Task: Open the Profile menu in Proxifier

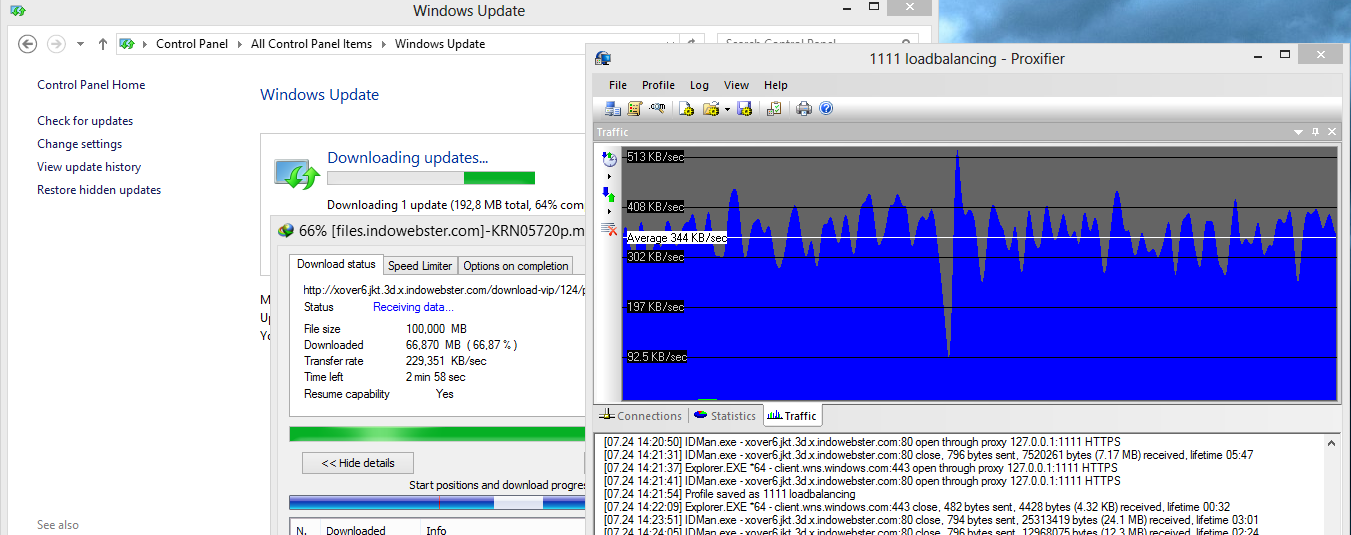Action: click(658, 85)
